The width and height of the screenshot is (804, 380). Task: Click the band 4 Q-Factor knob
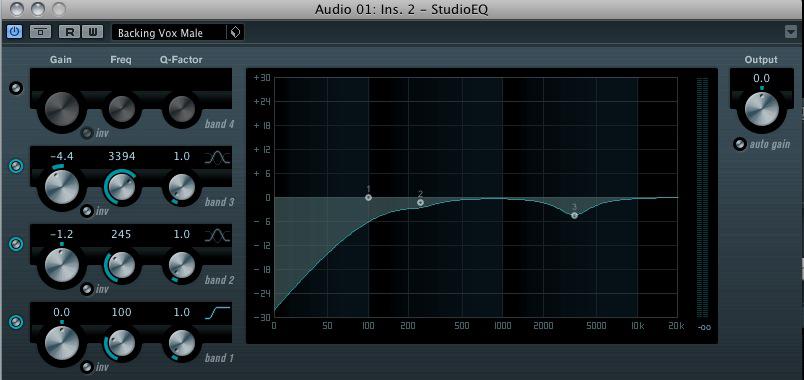(x=182, y=109)
